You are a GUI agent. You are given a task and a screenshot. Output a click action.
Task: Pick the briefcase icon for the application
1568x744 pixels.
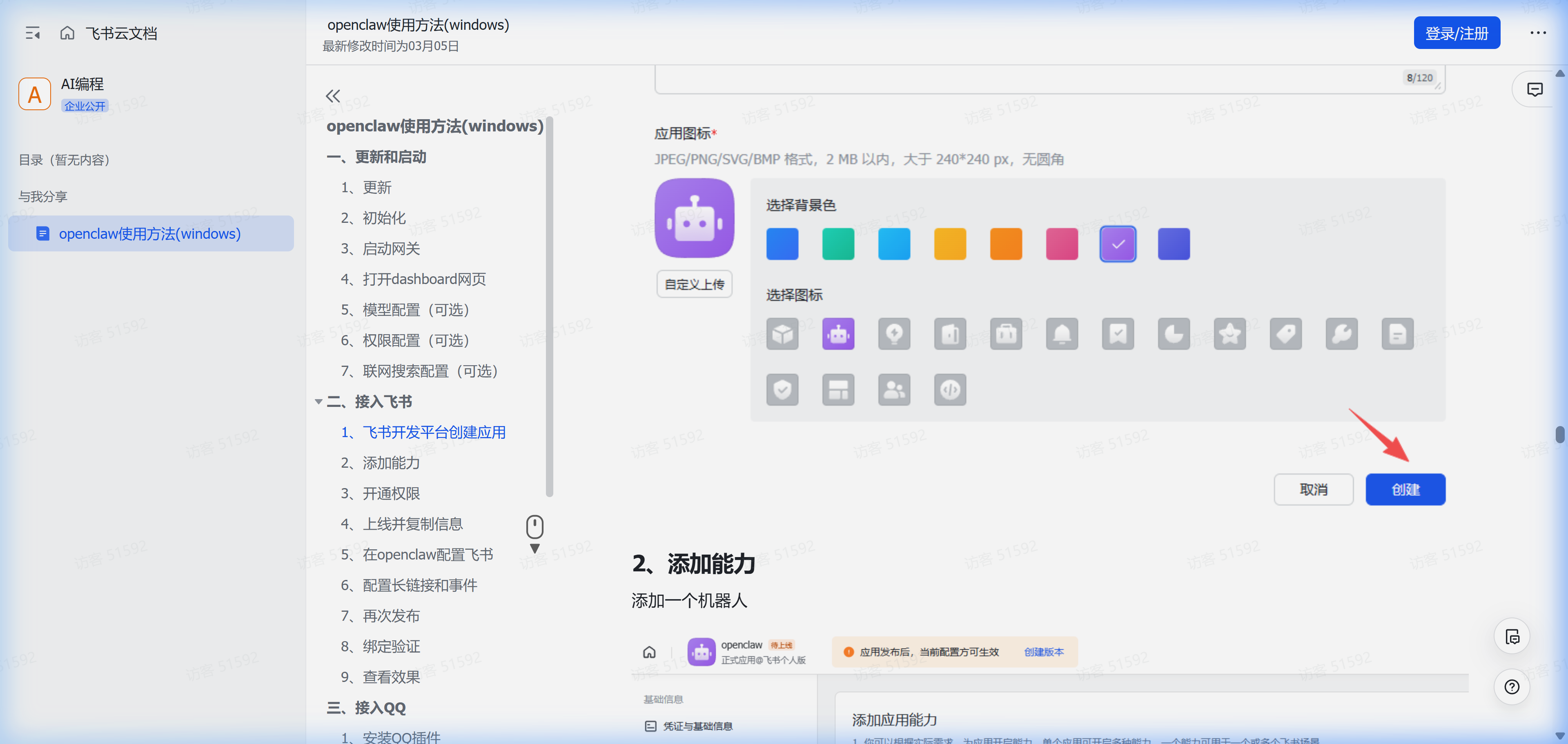tap(1006, 333)
